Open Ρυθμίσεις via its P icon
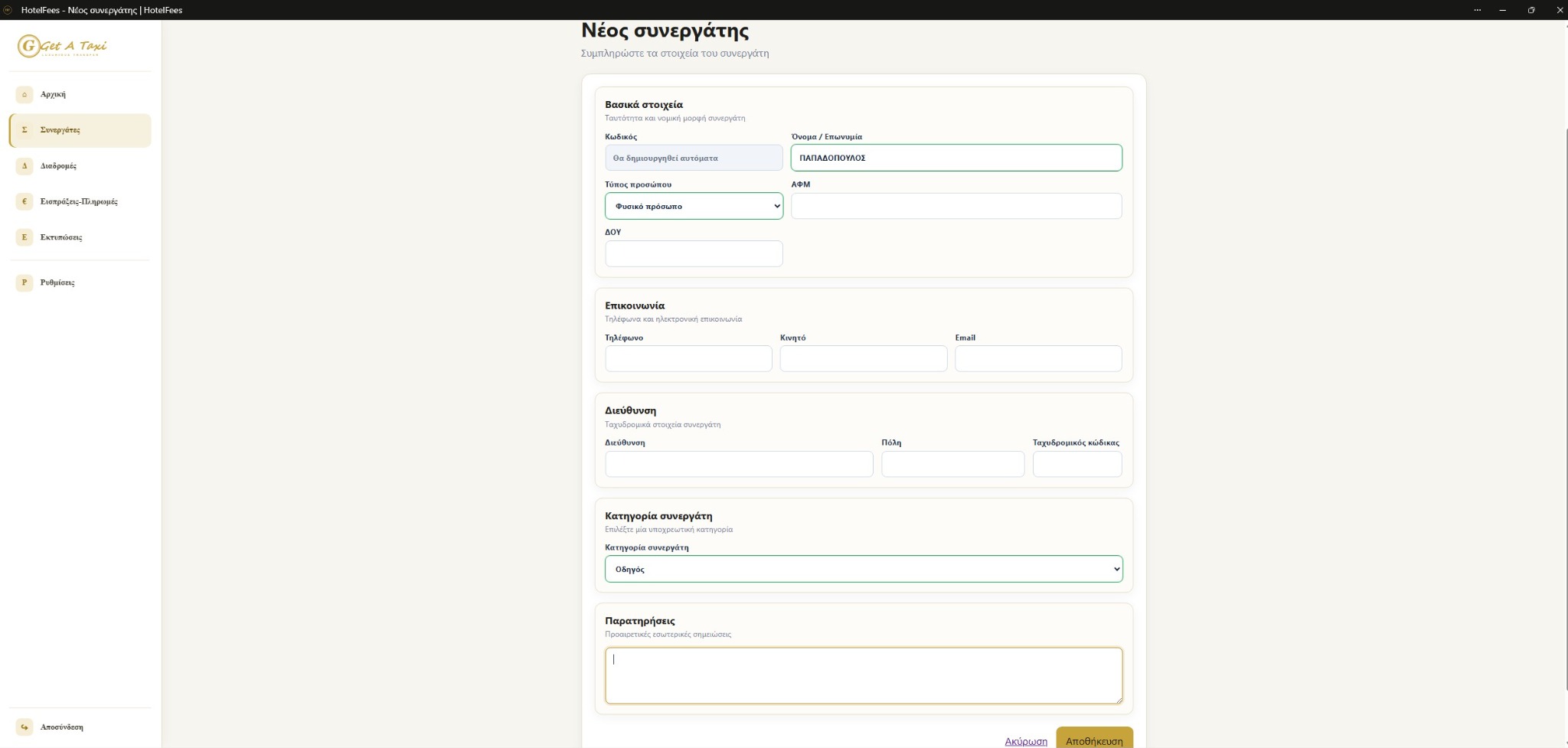The width and height of the screenshot is (1568, 748). 24,283
